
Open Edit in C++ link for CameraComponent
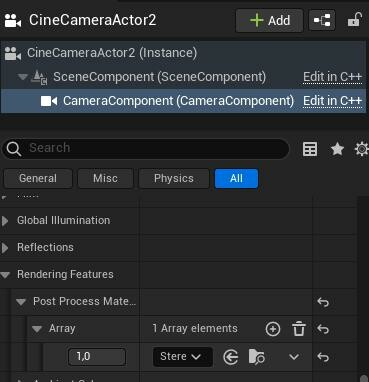tap(332, 101)
